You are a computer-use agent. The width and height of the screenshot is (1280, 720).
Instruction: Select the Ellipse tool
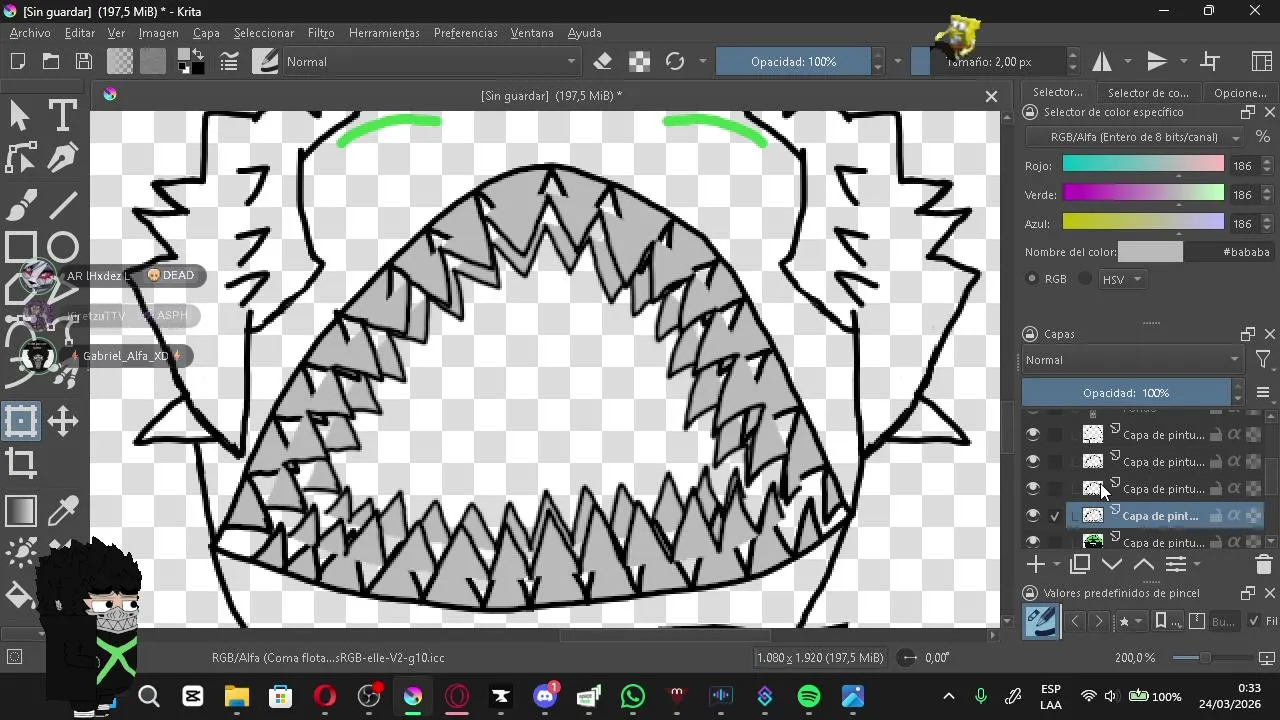(62, 247)
